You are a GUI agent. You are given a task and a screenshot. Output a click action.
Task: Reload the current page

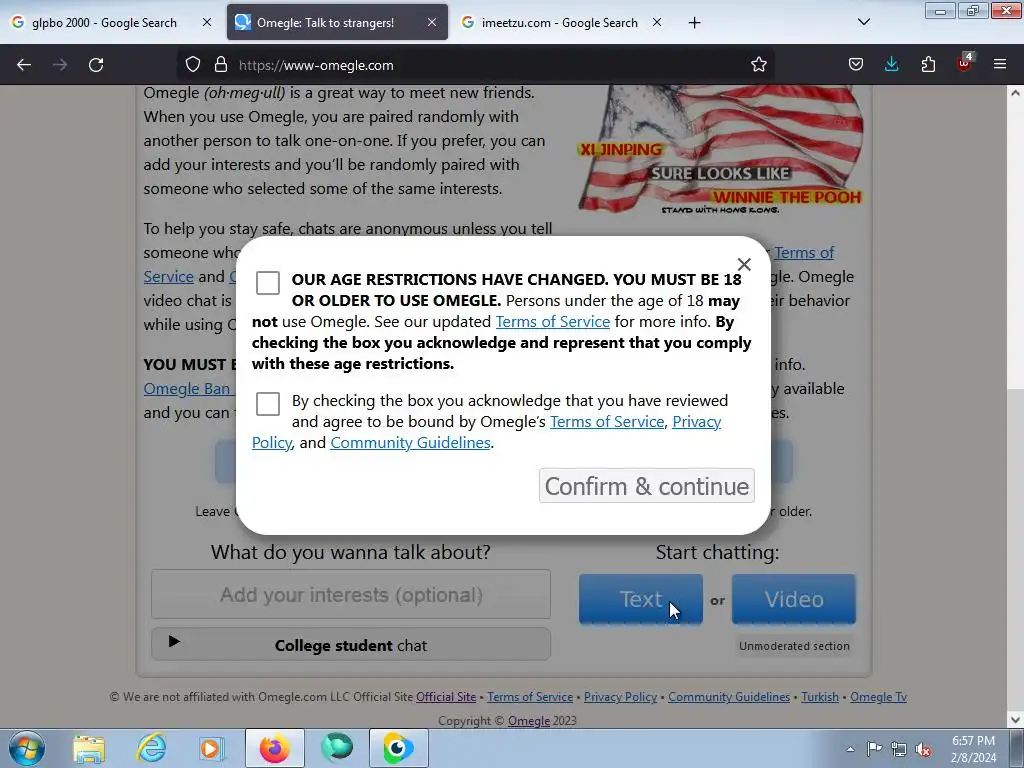96,65
